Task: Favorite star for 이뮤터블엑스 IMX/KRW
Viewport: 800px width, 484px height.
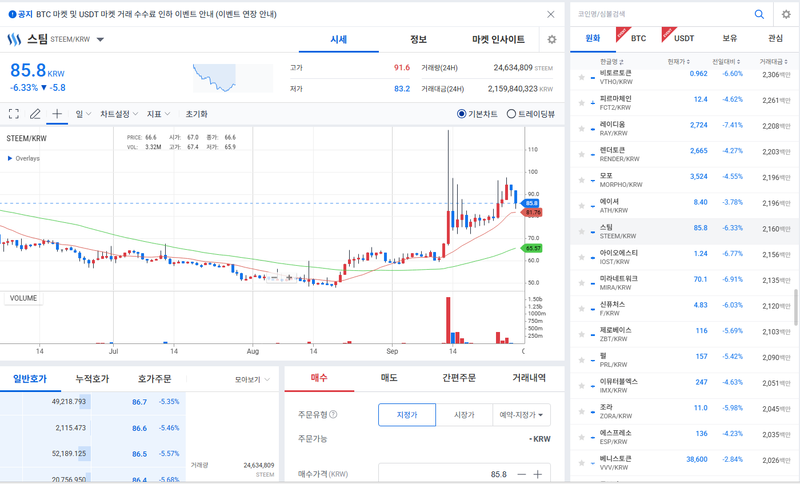Action: click(581, 386)
